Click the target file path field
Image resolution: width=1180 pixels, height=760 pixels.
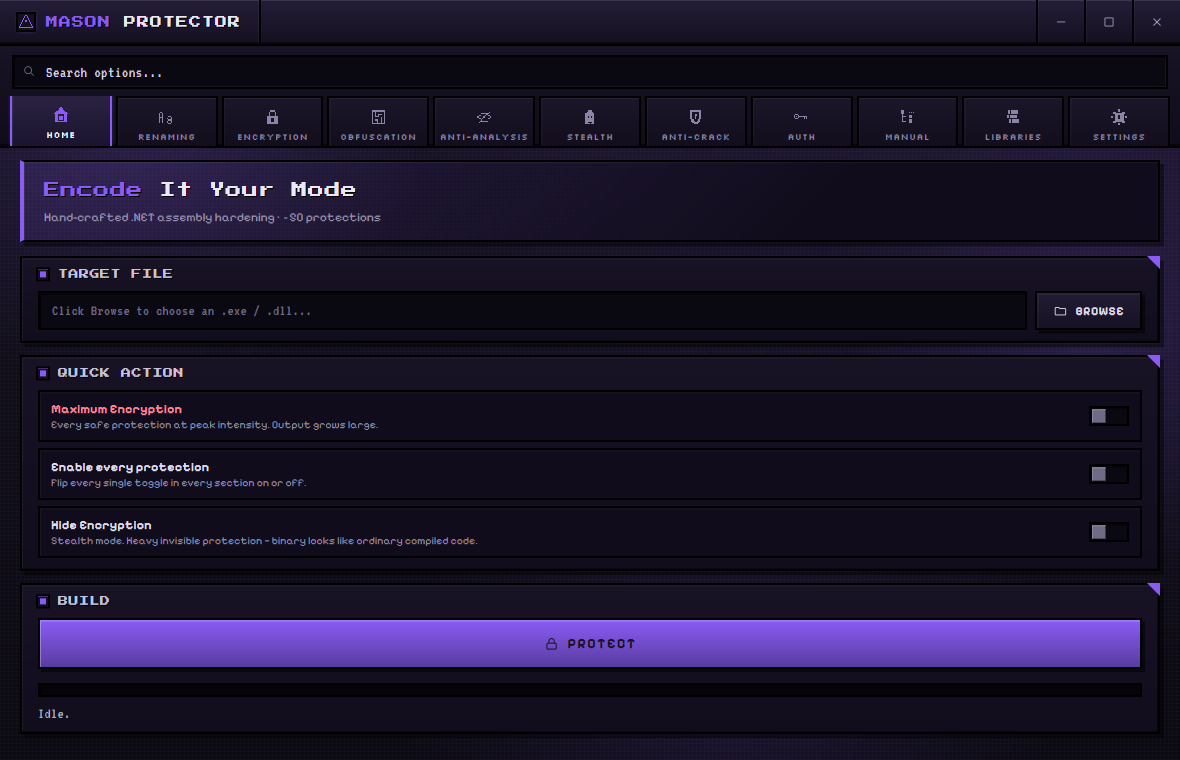(x=533, y=311)
